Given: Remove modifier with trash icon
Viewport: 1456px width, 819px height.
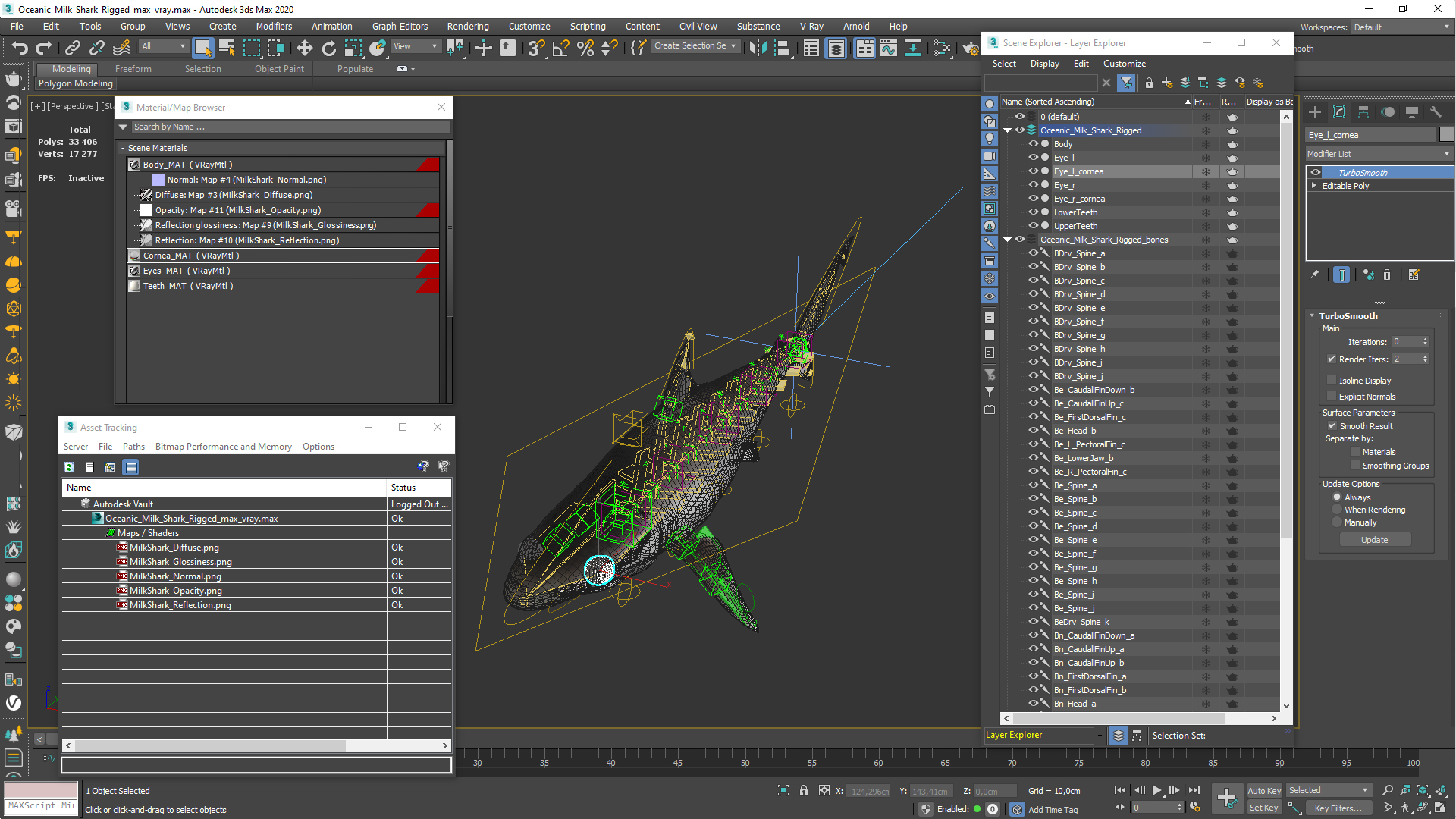Looking at the screenshot, I should pos(1387,275).
